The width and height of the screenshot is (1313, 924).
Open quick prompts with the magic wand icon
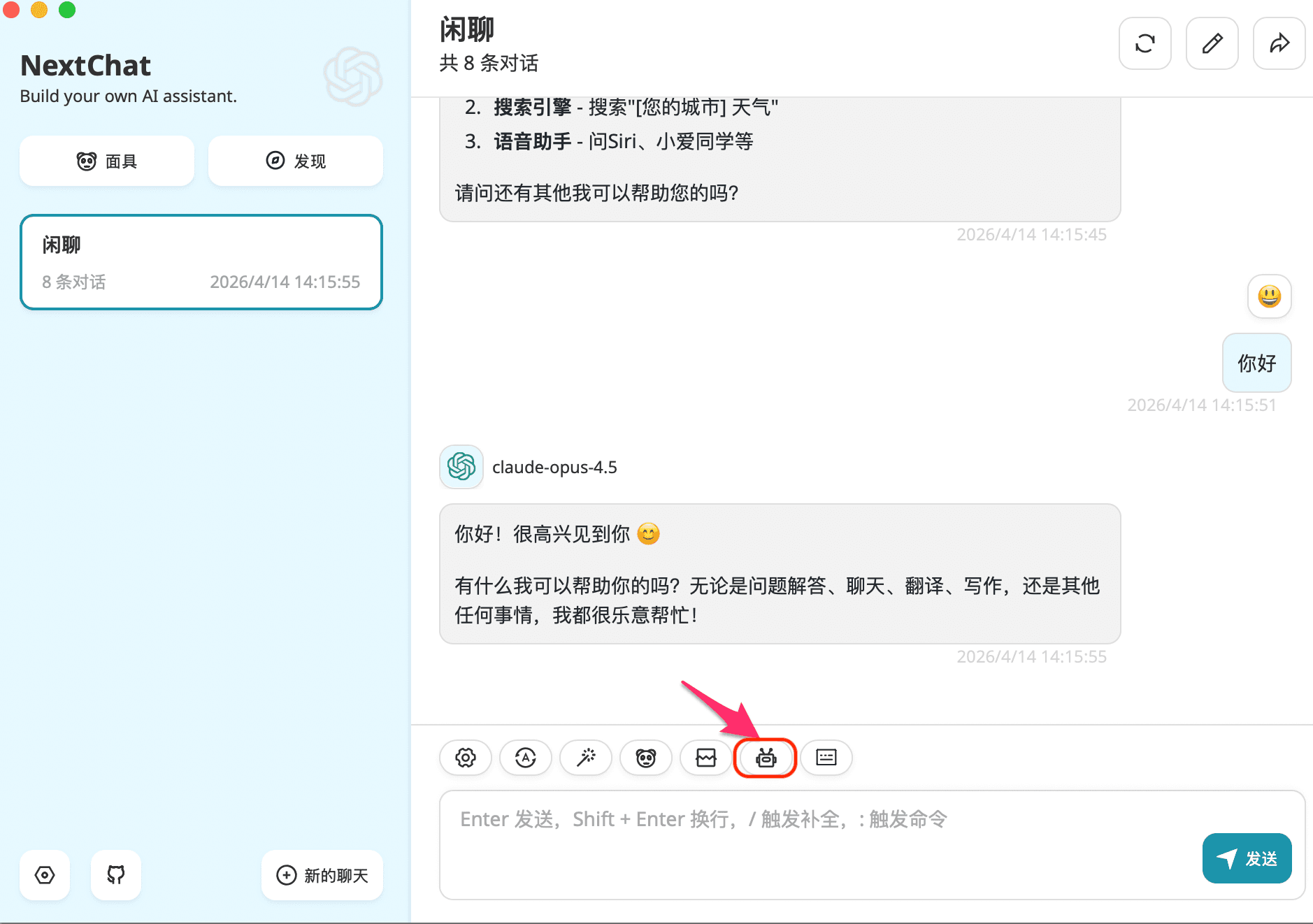click(586, 758)
